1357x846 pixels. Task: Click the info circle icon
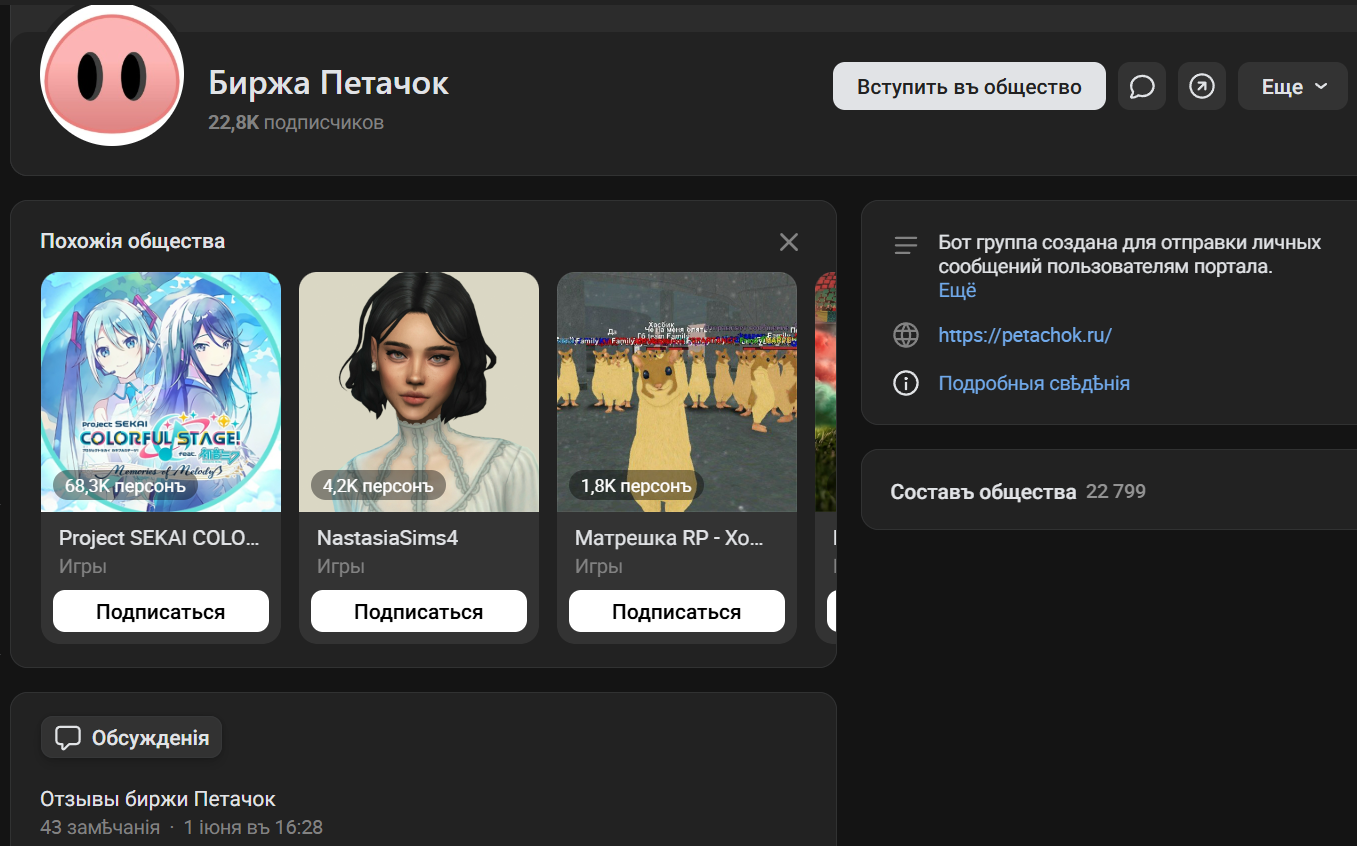point(906,383)
